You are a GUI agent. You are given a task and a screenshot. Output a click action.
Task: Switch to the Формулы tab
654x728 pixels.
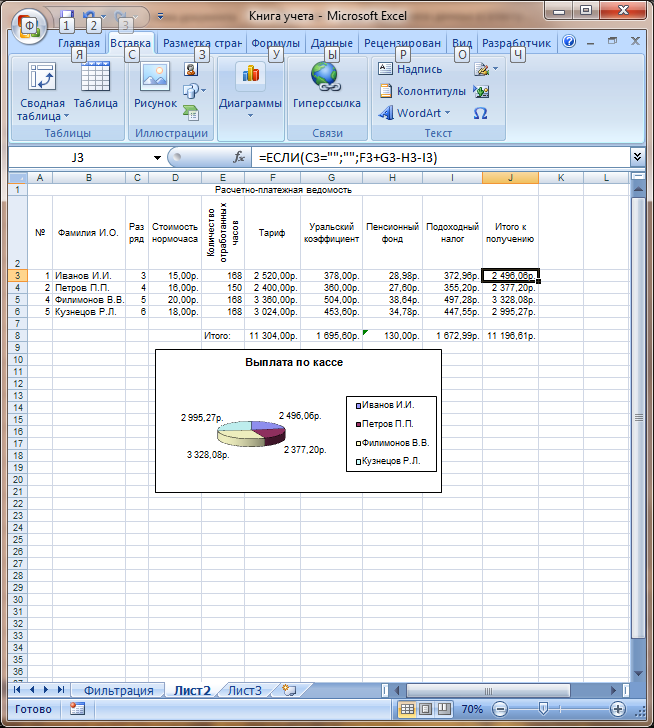click(x=276, y=43)
